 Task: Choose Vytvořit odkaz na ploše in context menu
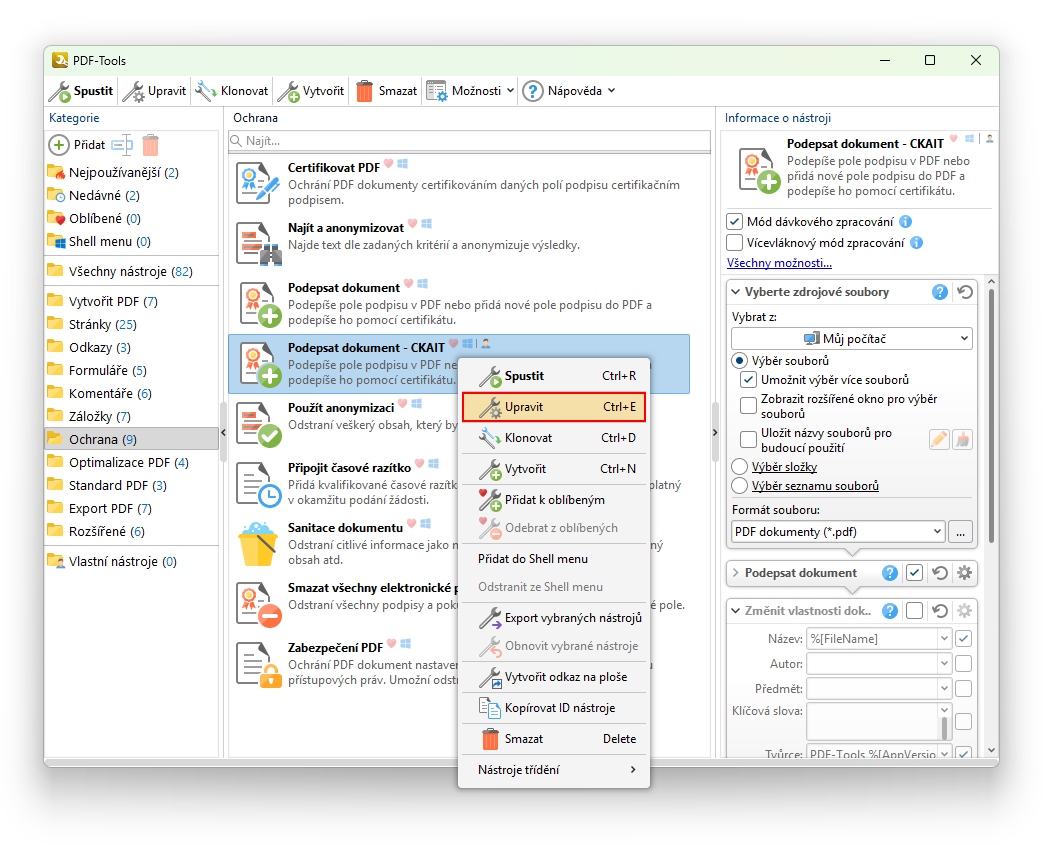coord(554,677)
